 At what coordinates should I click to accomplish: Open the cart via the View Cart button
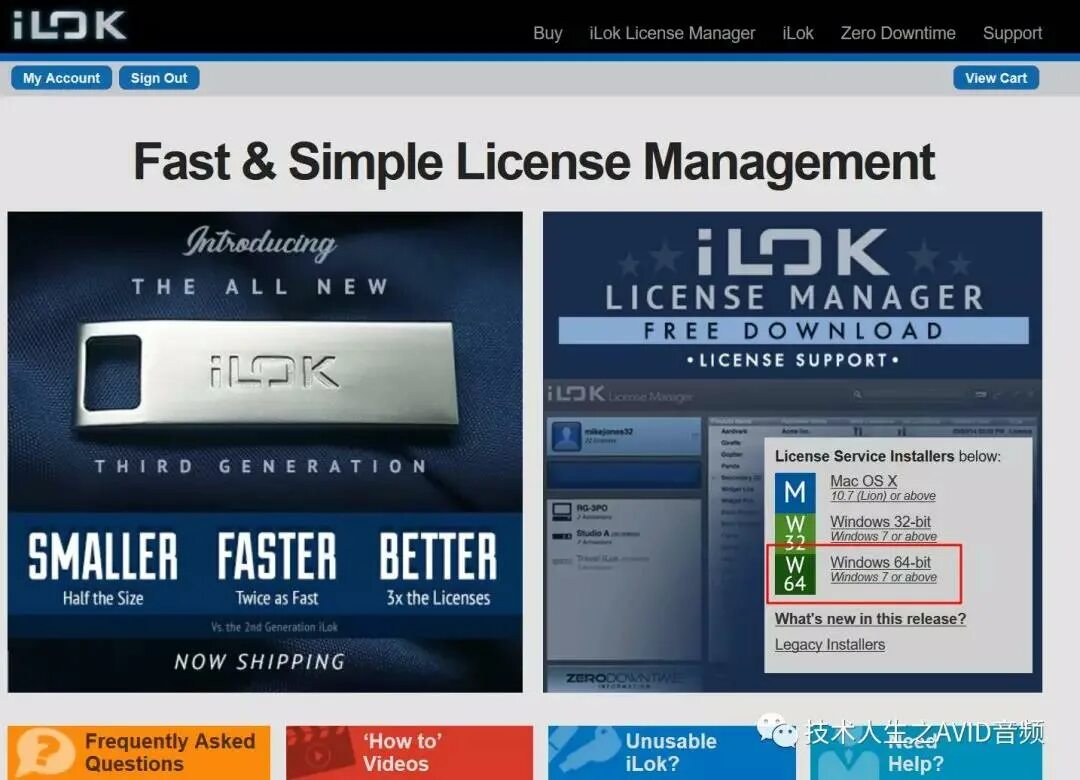(x=996, y=77)
